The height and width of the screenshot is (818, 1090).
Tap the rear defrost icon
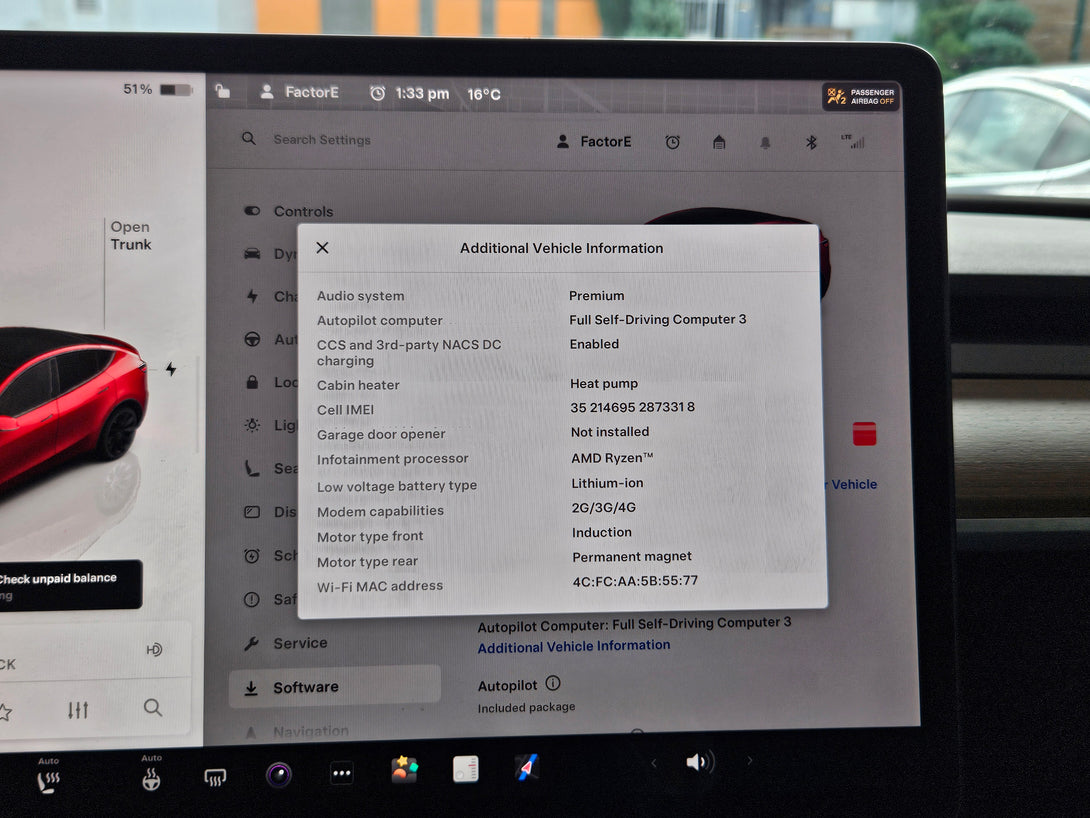pos(214,777)
